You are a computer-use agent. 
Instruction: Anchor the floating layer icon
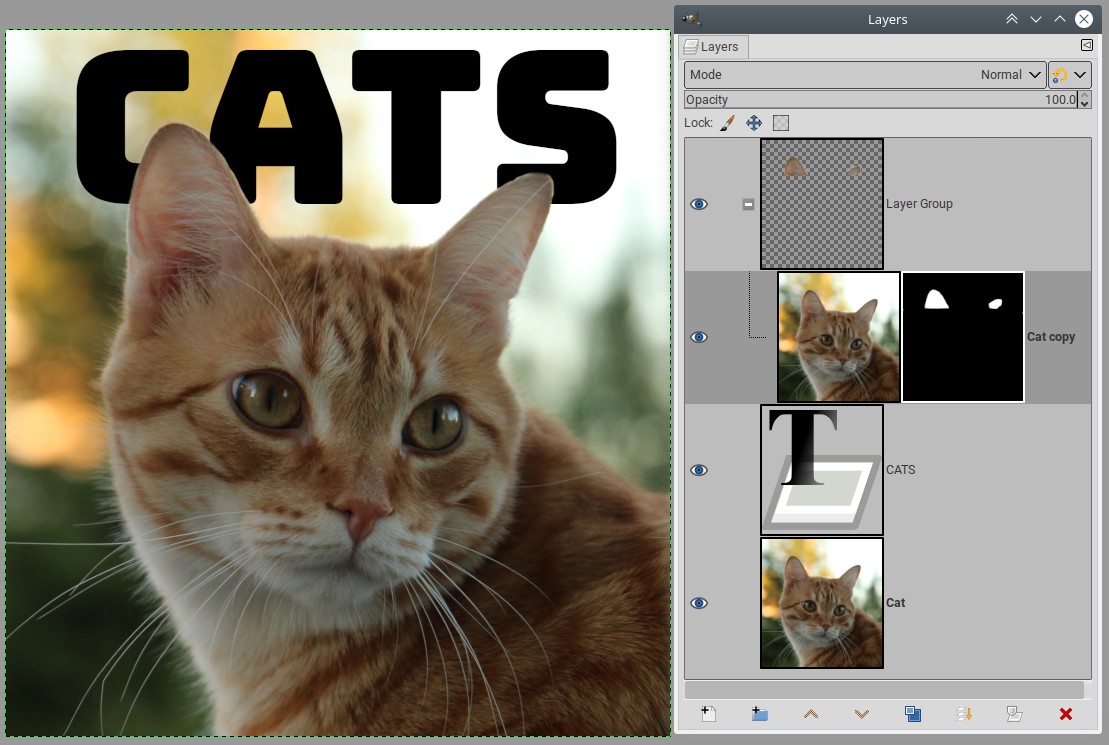[964, 713]
